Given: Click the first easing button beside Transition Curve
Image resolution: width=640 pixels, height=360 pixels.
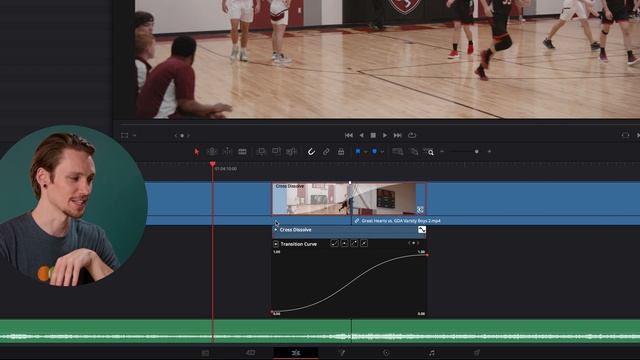Looking at the screenshot, I should pos(334,244).
